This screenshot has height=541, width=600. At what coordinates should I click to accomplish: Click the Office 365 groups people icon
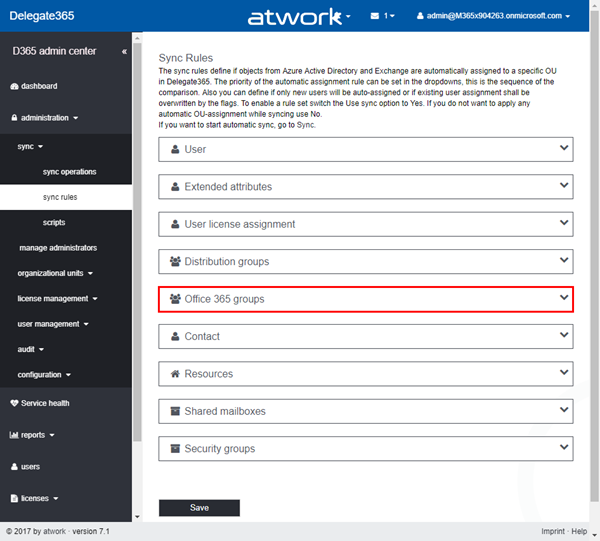tap(175, 299)
